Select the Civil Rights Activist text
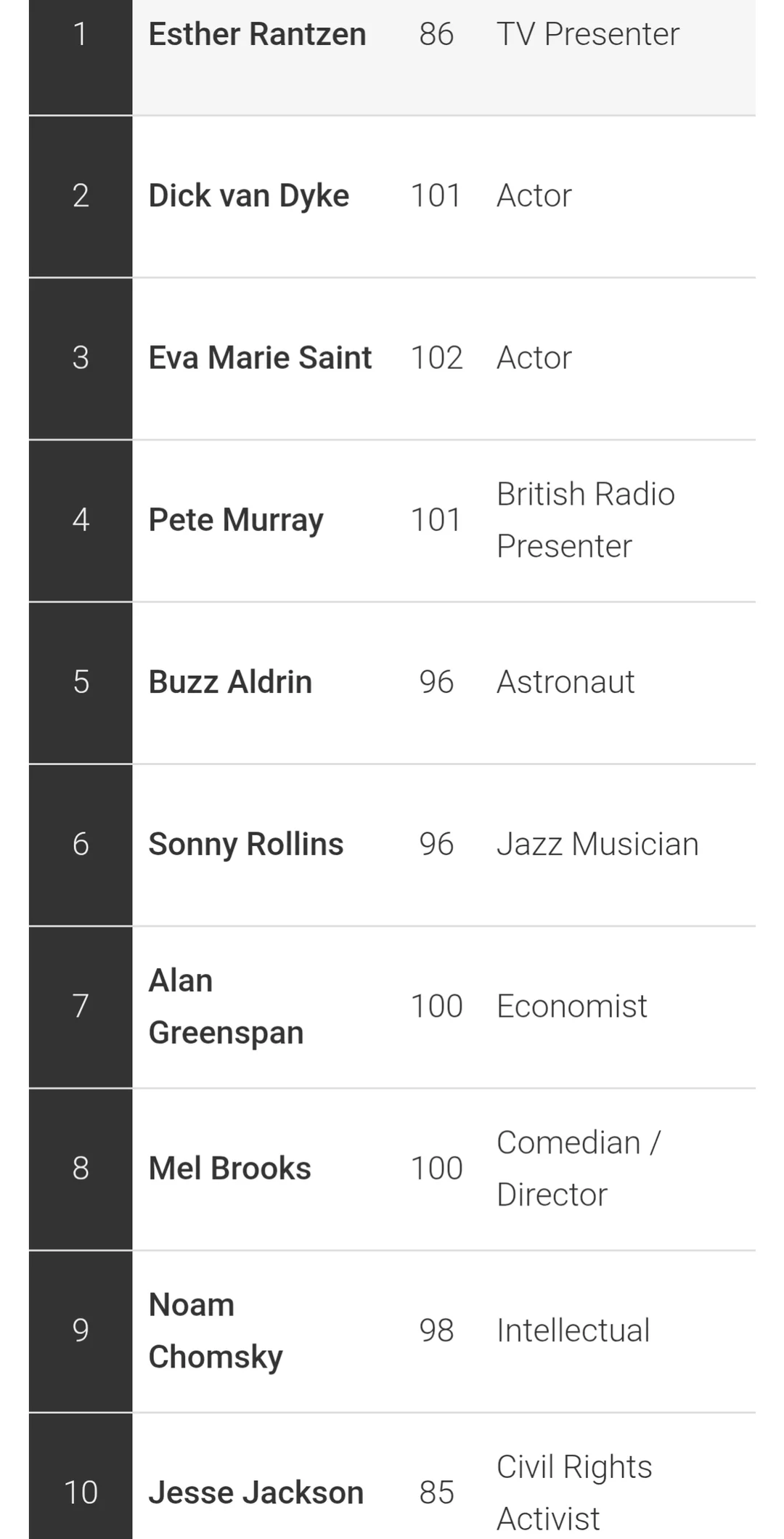Viewport: 784px width, 1539px height. [x=574, y=1493]
